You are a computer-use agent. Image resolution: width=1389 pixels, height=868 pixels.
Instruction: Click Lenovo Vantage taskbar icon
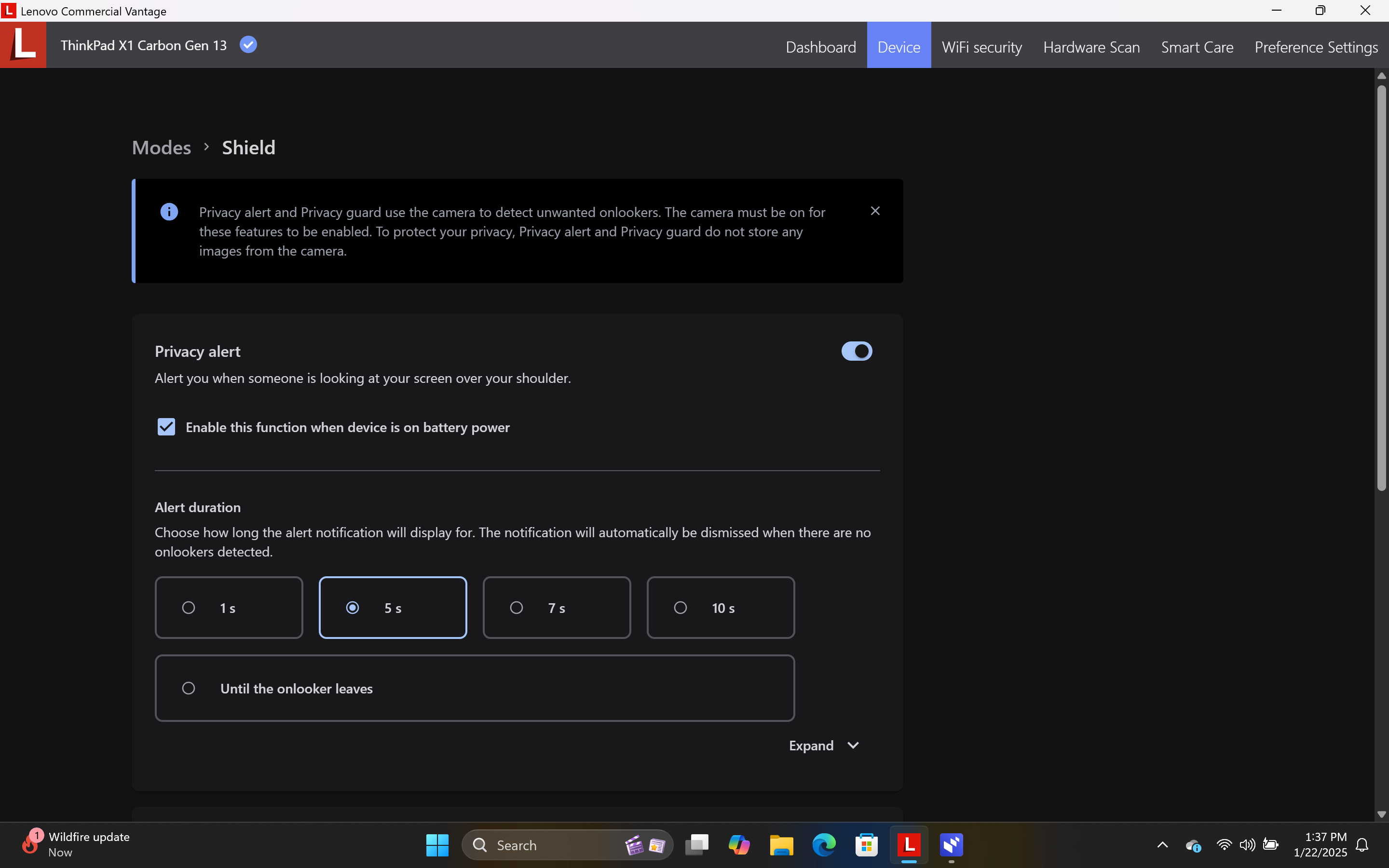909,845
